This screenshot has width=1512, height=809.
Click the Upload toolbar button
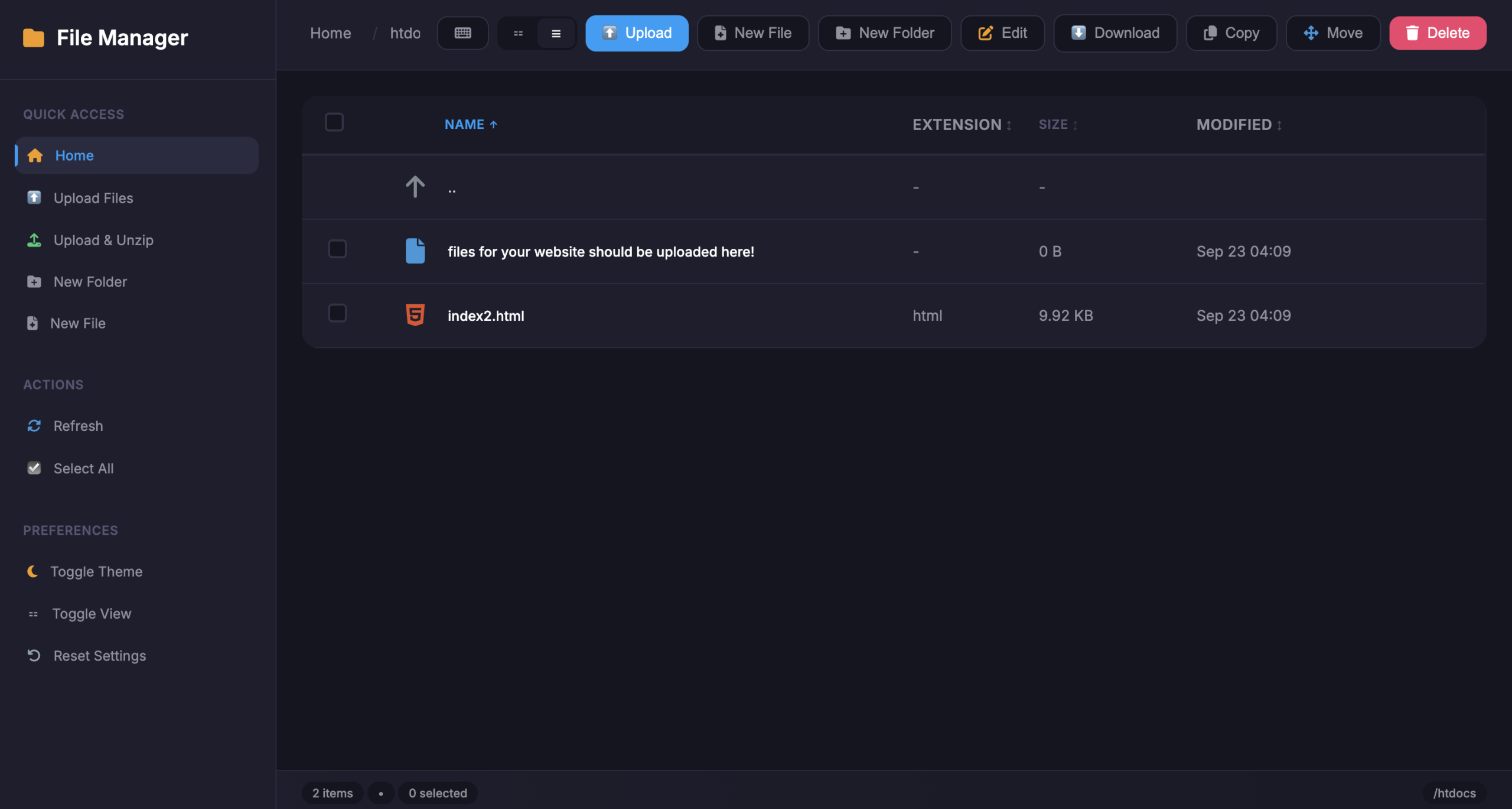coord(637,33)
